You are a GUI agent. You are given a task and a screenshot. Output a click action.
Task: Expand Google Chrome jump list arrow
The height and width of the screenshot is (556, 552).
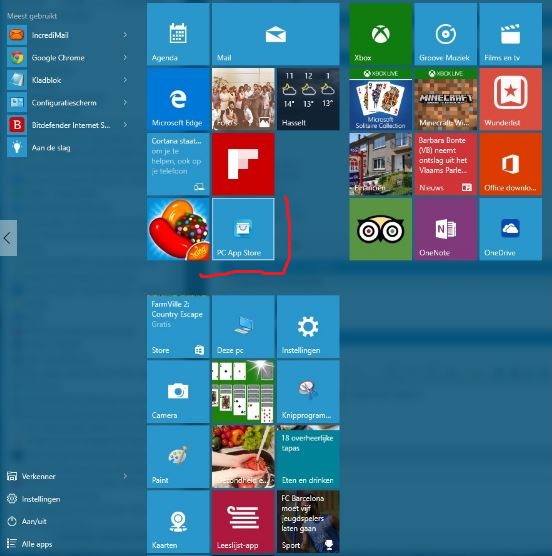tap(125, 57)
